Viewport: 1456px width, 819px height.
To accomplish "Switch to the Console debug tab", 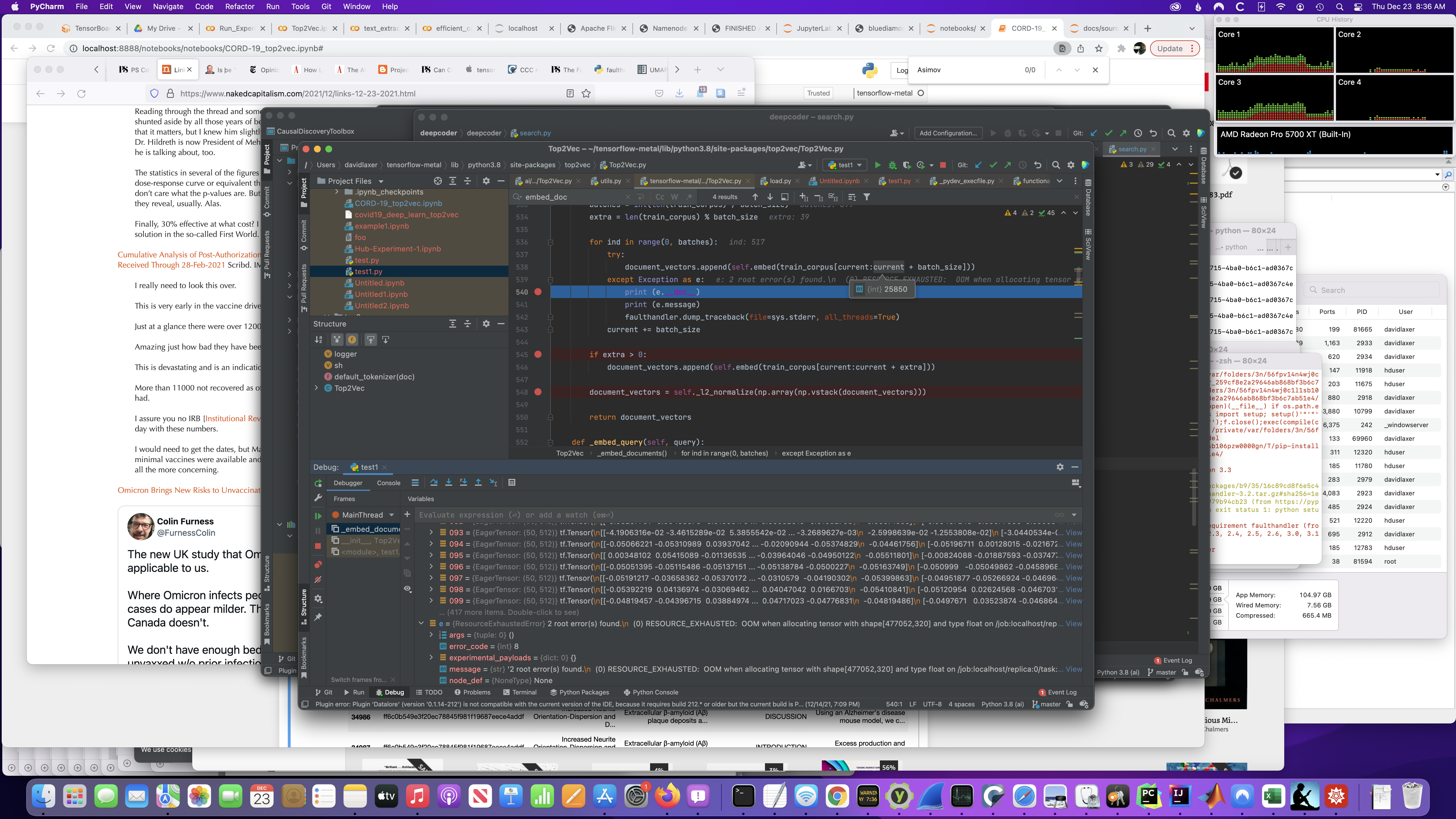I will (388, 483).
